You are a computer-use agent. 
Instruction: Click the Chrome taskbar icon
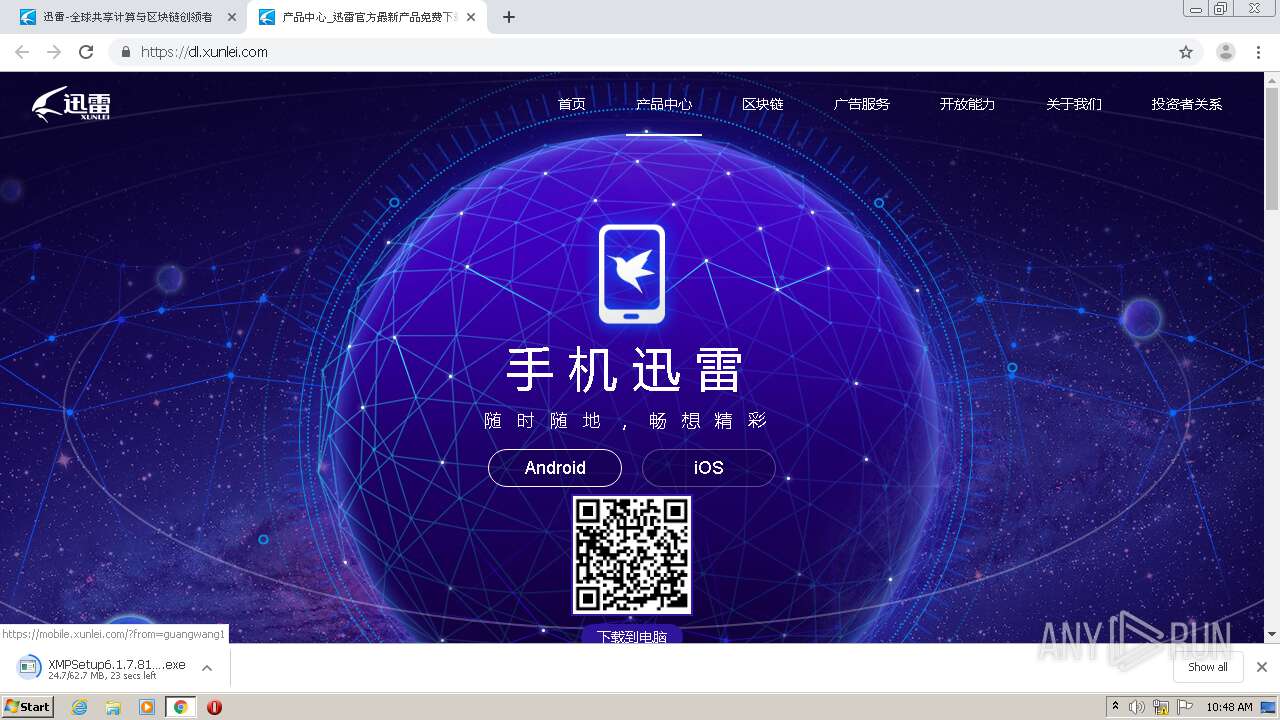pyautogui.click(x=180, y=707)
